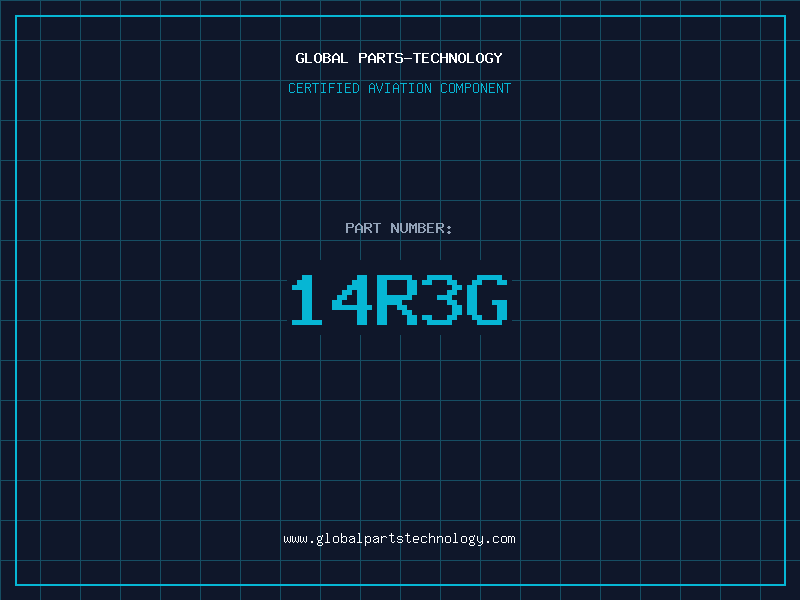Click the word COMPONENT in the subtitle
Screen dimensions: 800x600
coord(476,89)
